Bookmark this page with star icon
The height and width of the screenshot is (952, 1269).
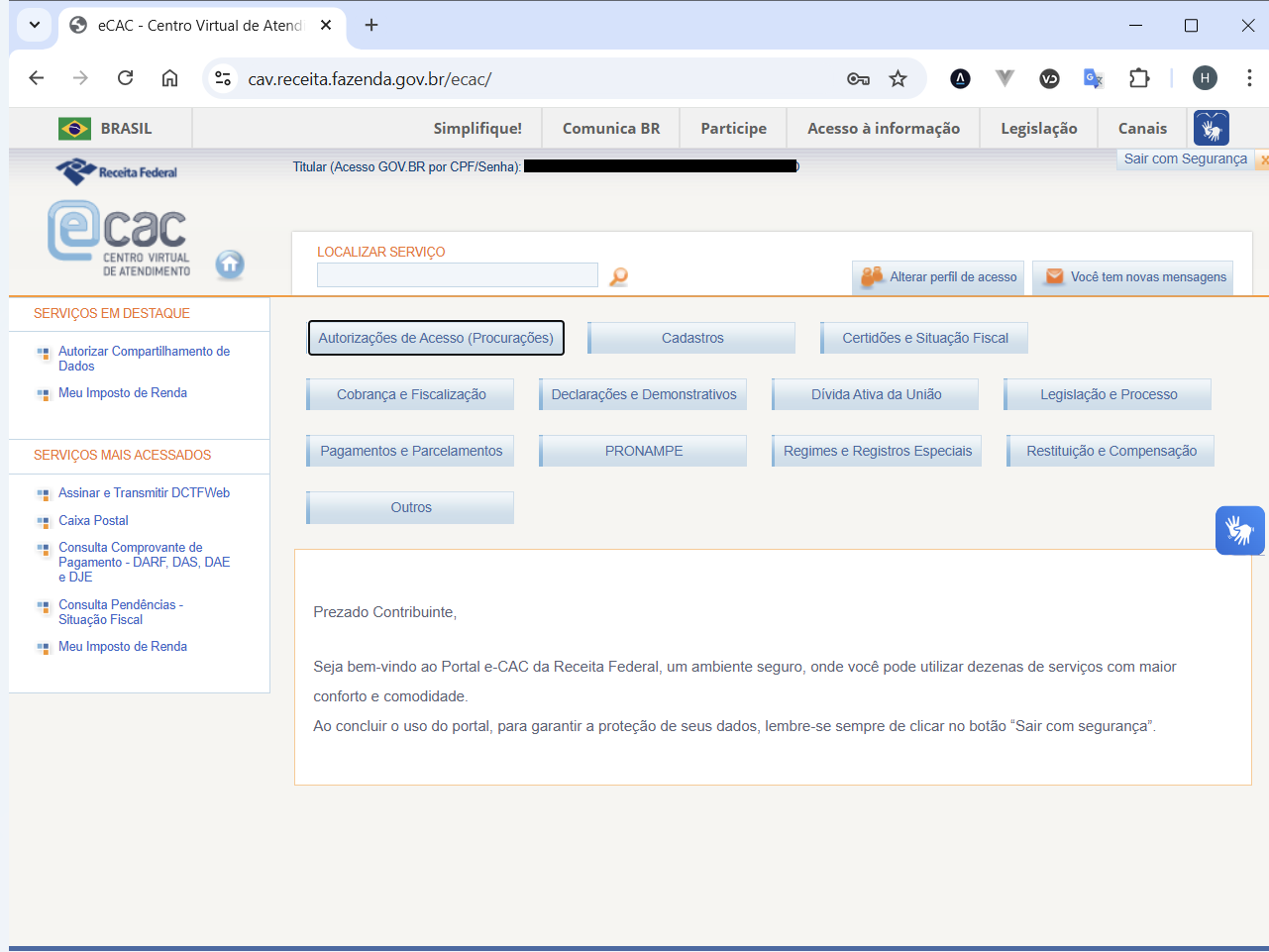[x=898, y=79]
